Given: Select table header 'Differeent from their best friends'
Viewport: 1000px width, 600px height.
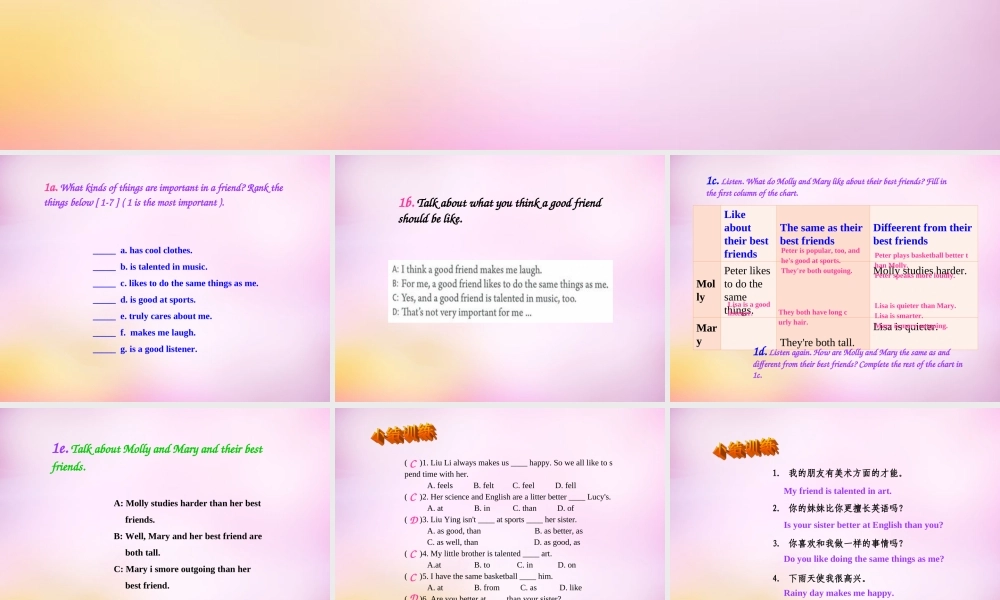Looking at the screenshot, I should click(922, 234).
